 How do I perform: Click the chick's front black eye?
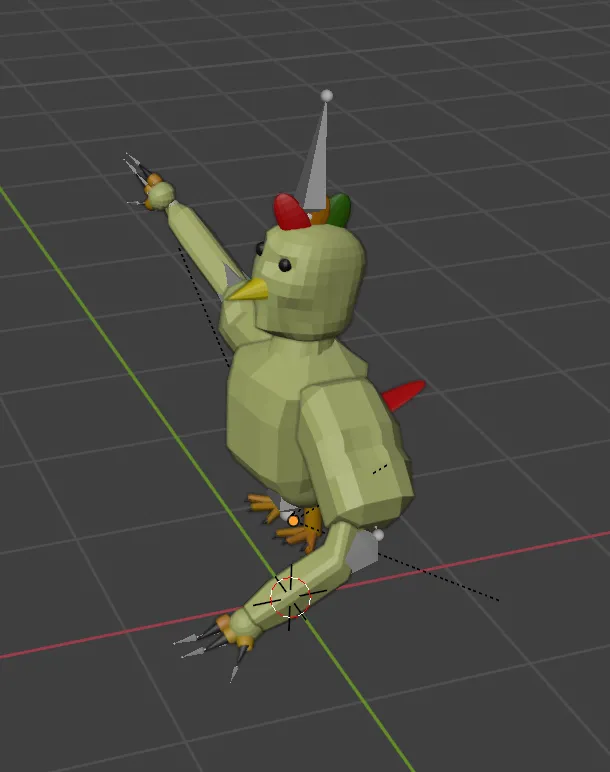tap(285, 265)
